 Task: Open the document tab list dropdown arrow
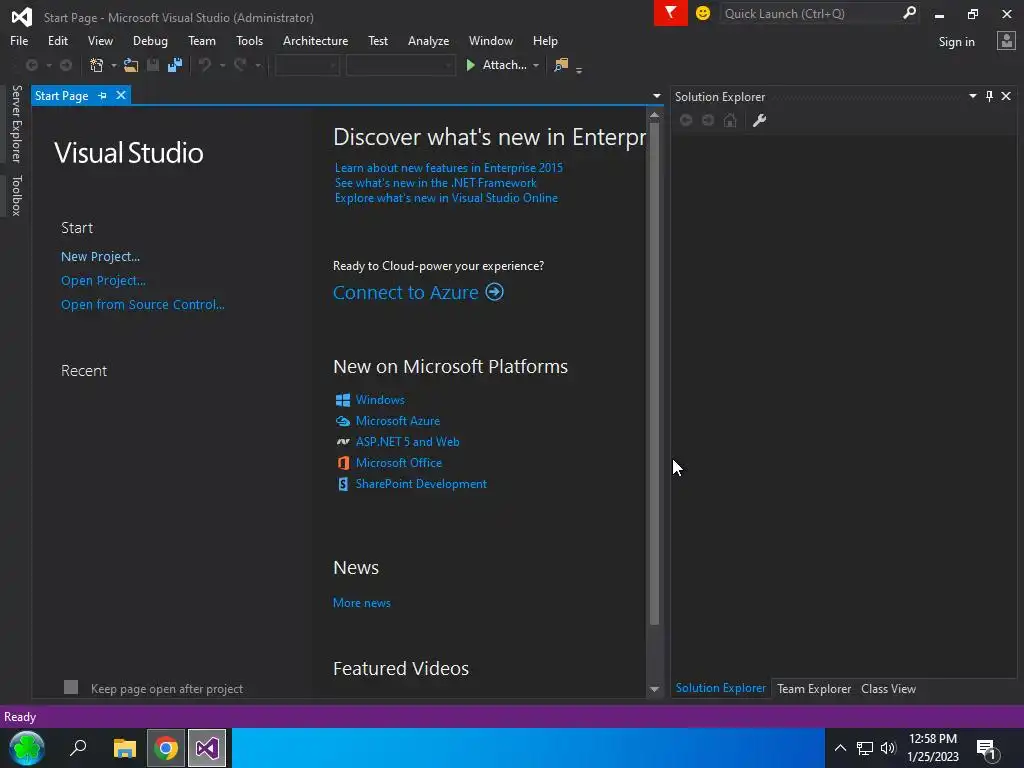tap(656, 96)
